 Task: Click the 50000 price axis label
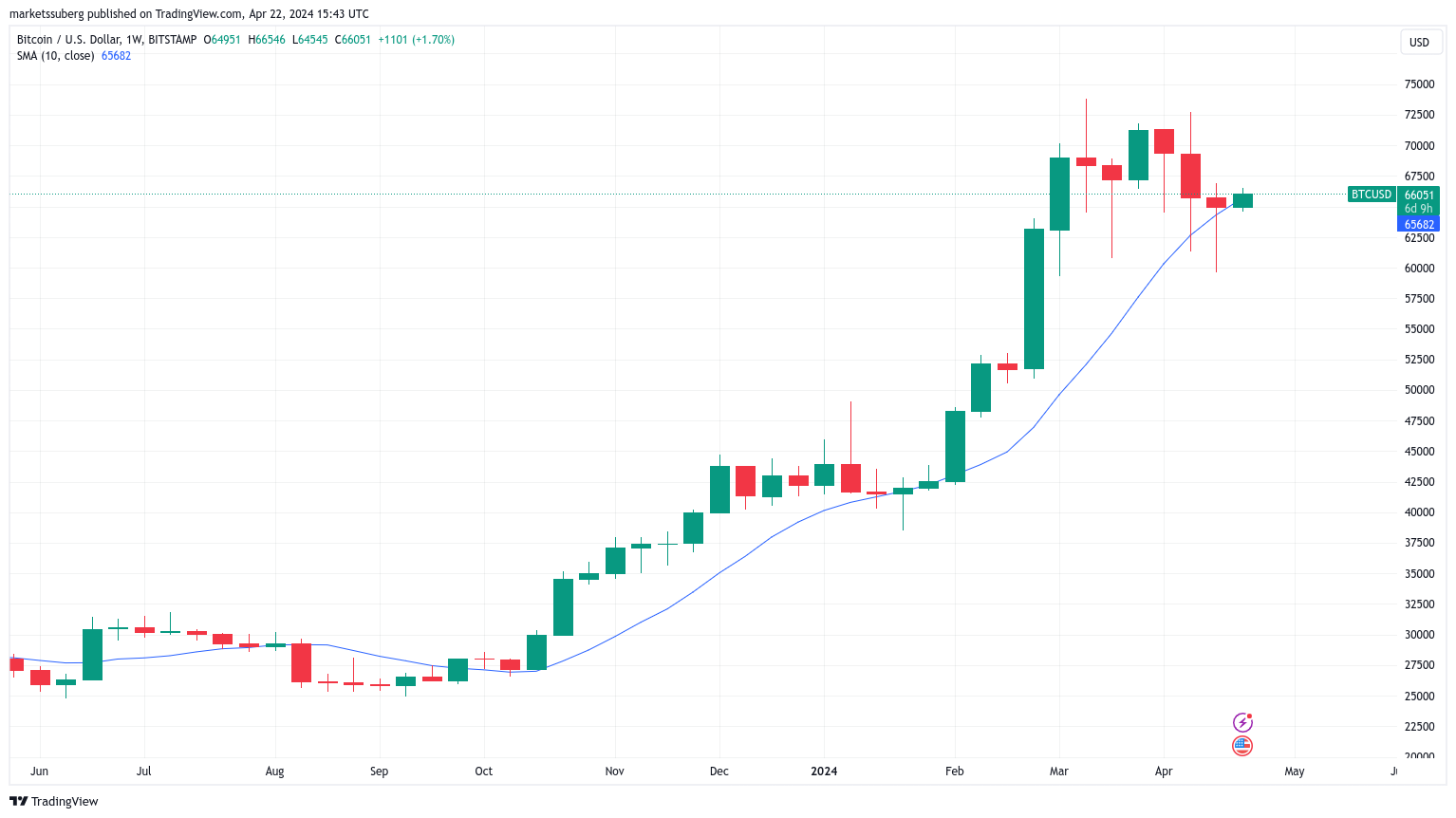(1419, 390)
